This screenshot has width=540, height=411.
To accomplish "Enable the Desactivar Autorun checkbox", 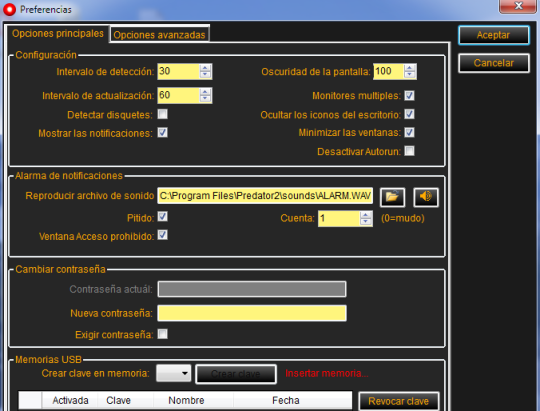I will coord(409,151).
